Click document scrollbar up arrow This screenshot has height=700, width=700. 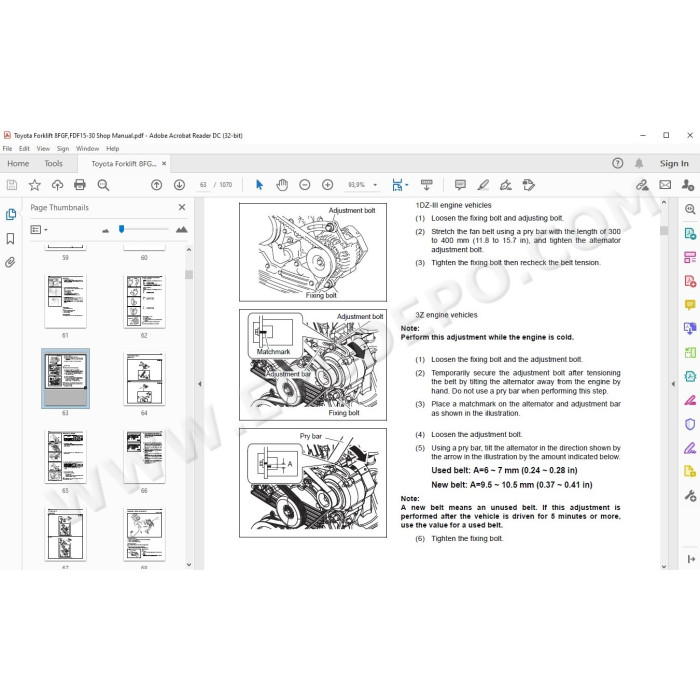tap(664, 203)
